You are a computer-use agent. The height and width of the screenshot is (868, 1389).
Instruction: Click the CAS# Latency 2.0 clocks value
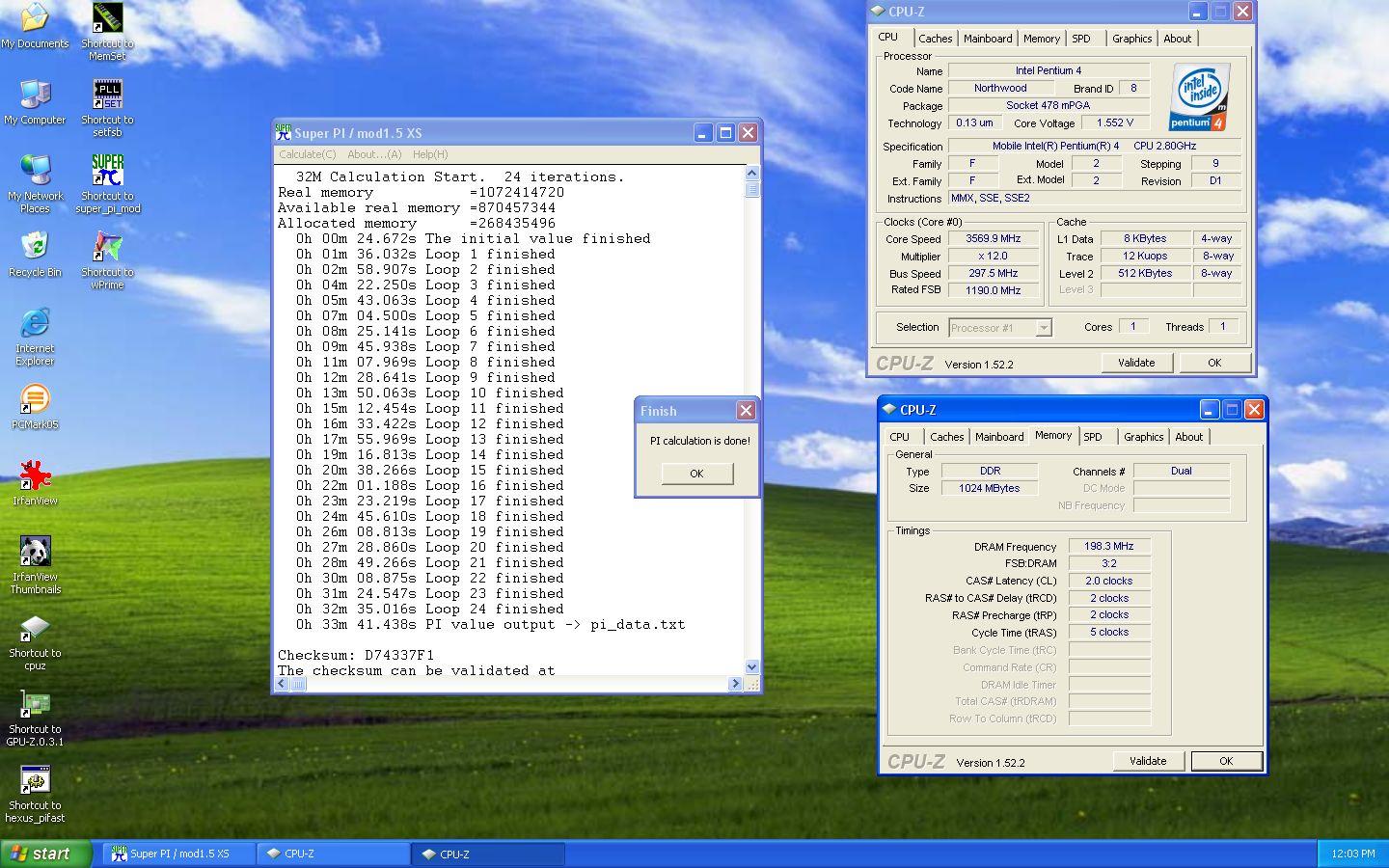click(x=1109, y=581)
